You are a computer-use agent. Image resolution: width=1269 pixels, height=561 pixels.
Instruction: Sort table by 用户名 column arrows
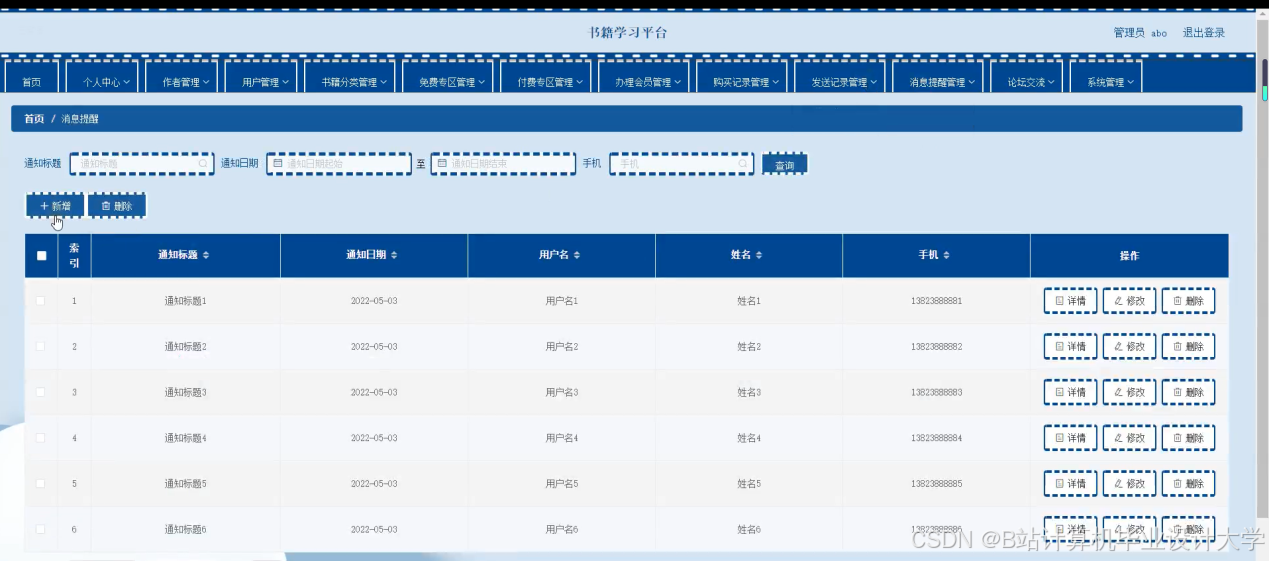coord(577,256)
